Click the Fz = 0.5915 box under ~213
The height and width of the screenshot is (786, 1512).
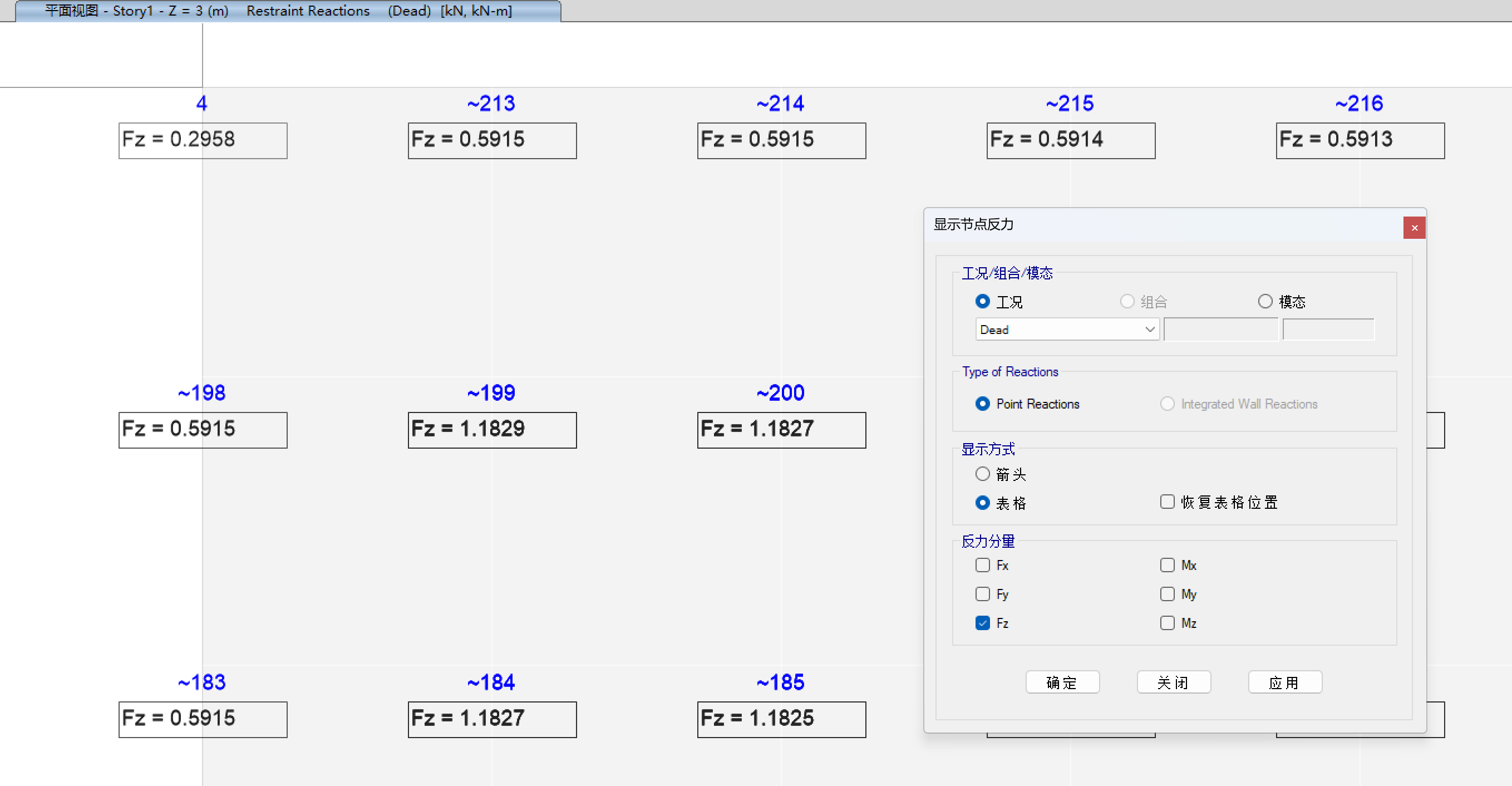click(492, 141)
